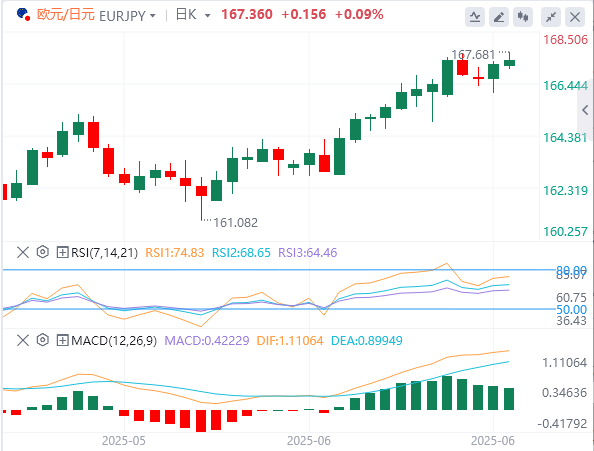Image resolution: width=594 pixels, height=451 pixels.
Task: Remove the MACD indicator panel
Action: coord(23,340)
